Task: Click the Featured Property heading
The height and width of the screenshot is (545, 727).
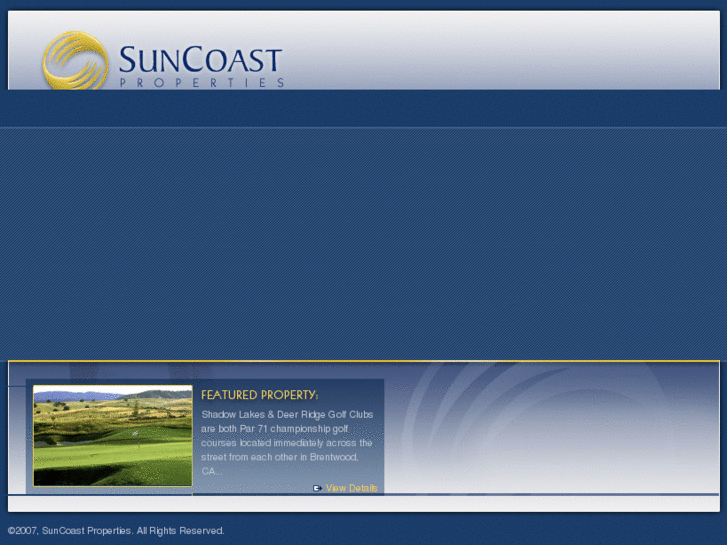Action: click(260, 395)
